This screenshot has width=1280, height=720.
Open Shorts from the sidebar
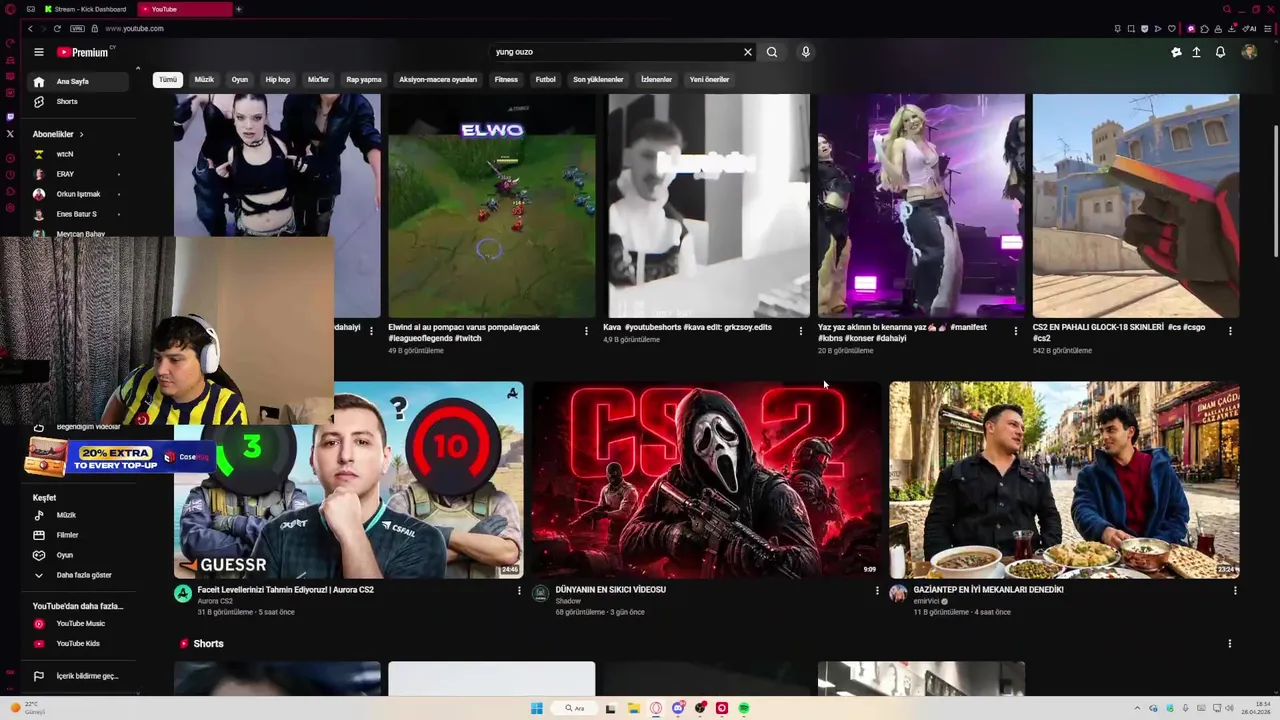pos(80,102)
